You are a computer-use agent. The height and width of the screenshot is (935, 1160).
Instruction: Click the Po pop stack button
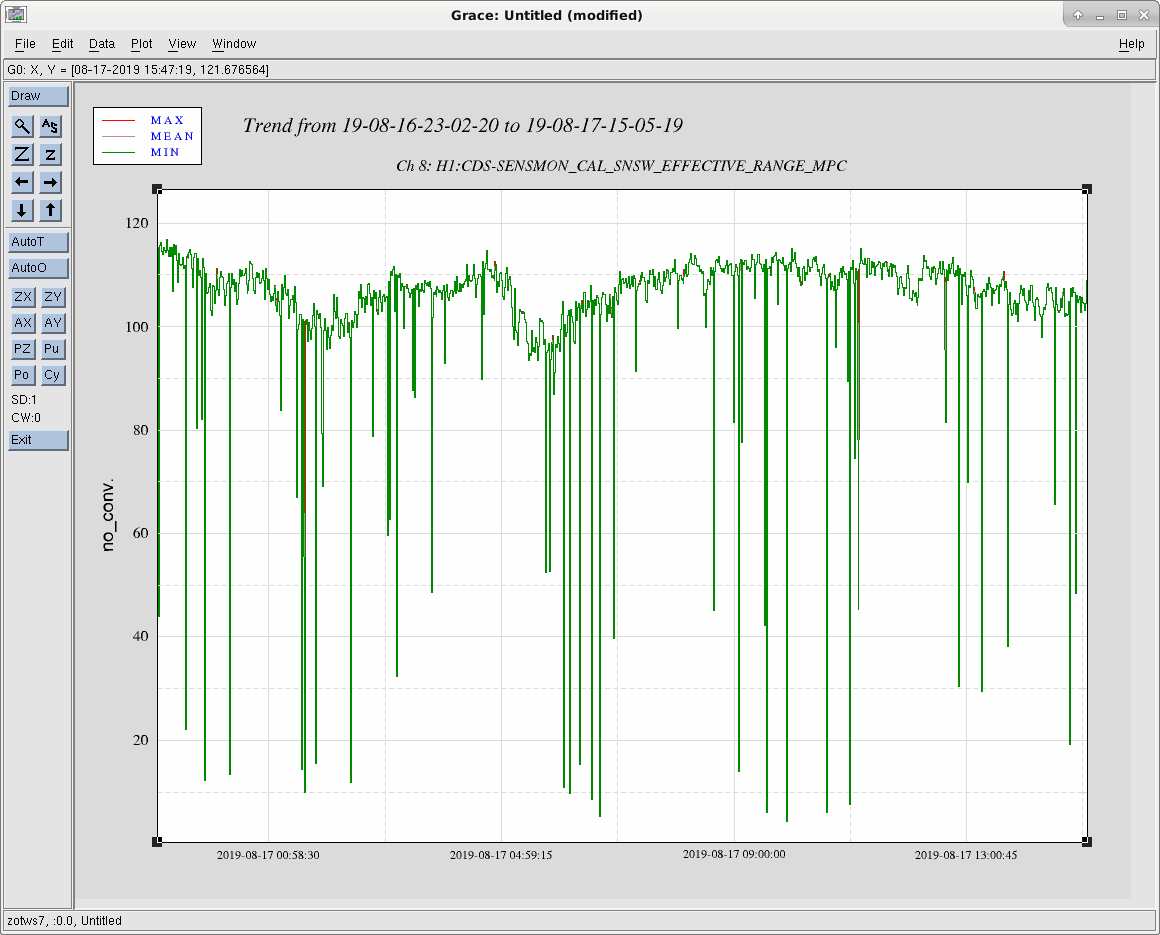pos(23,374)
